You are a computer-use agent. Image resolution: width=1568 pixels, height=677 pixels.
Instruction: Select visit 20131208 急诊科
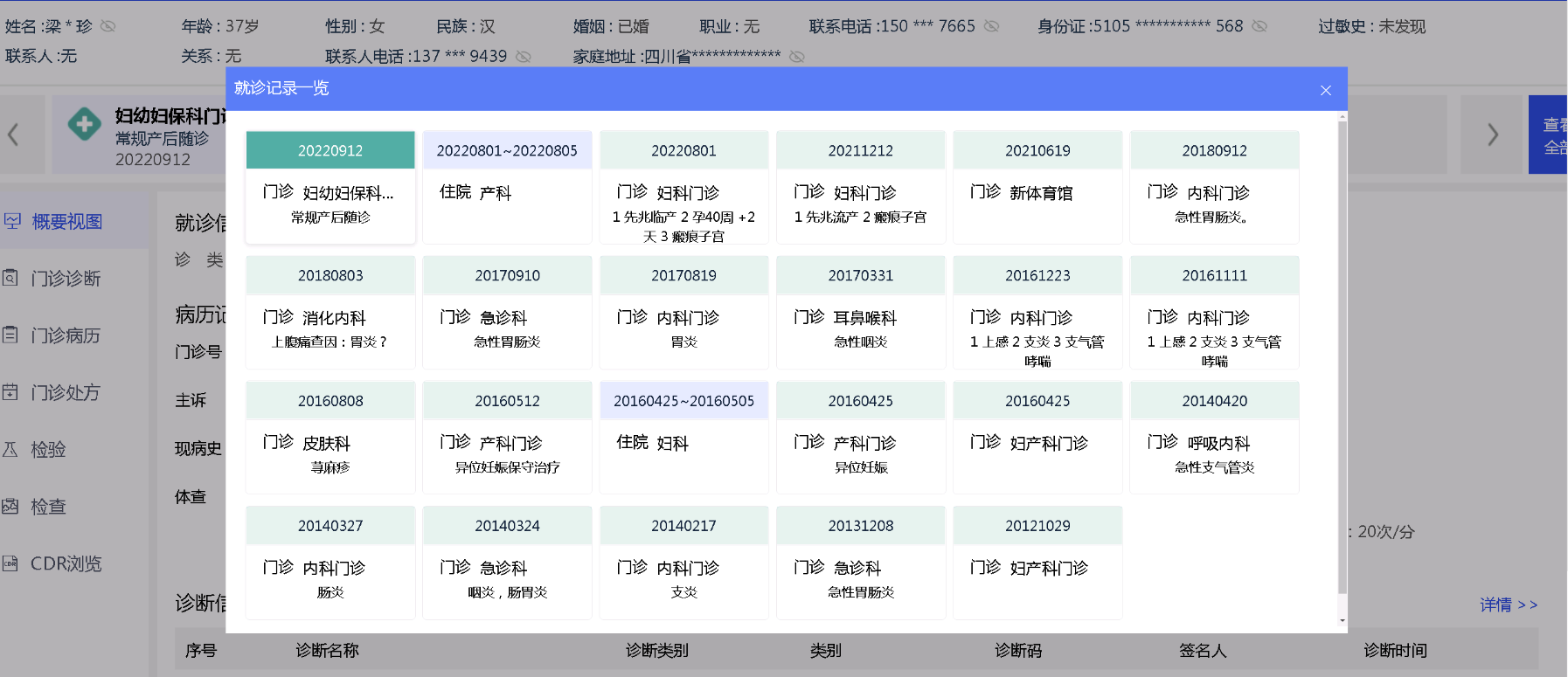861,563
